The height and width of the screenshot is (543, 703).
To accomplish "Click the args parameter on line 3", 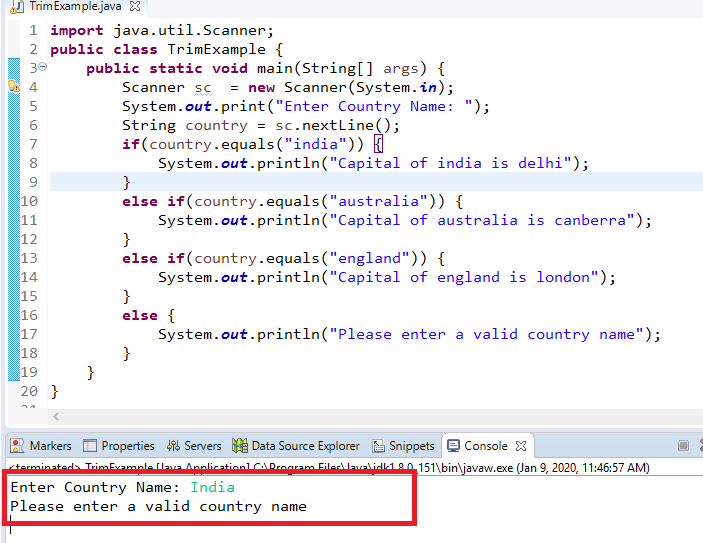I will click(400, 69).
